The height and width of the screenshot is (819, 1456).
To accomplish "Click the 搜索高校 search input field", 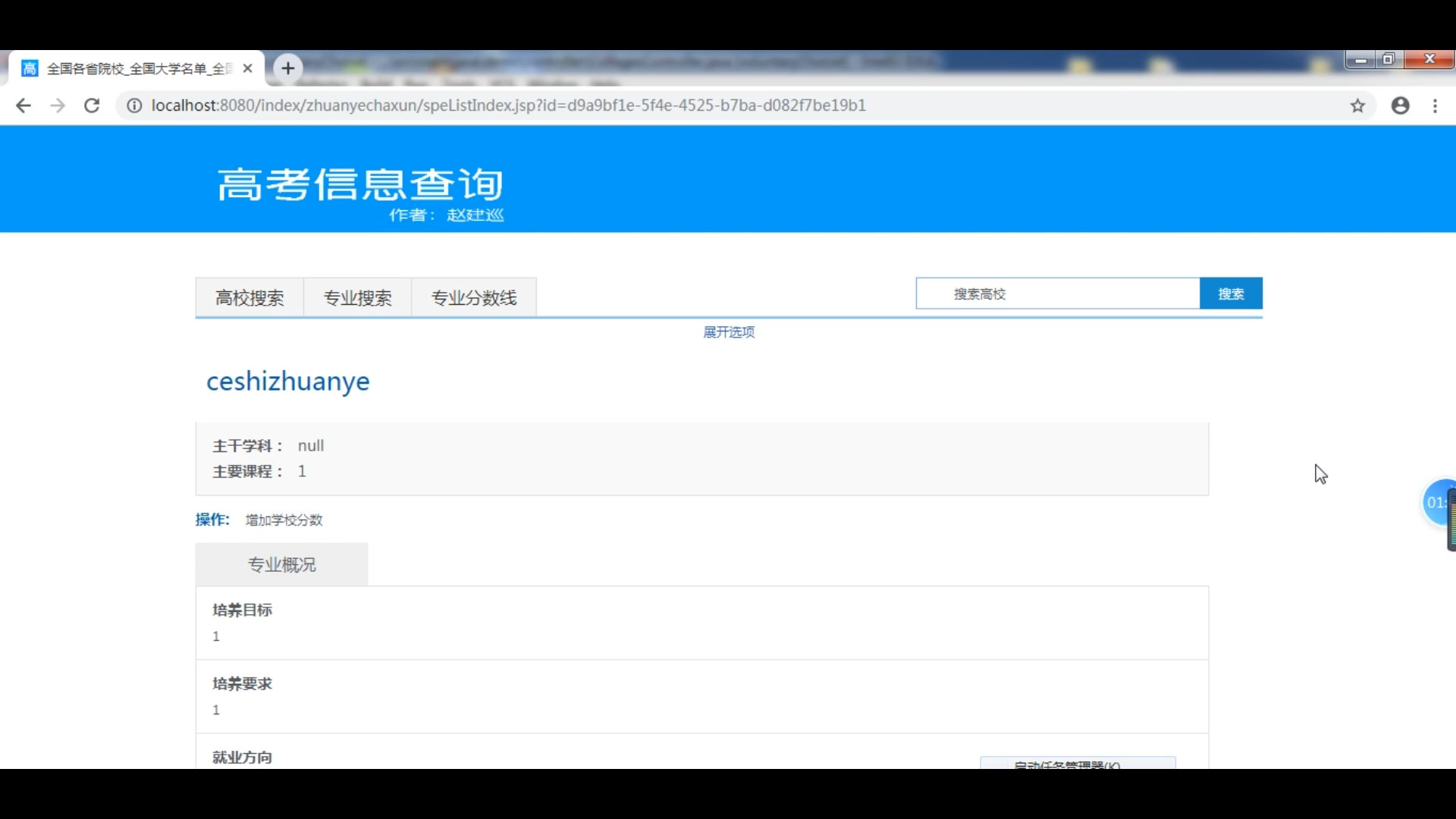I will (x=1058, y=293).
